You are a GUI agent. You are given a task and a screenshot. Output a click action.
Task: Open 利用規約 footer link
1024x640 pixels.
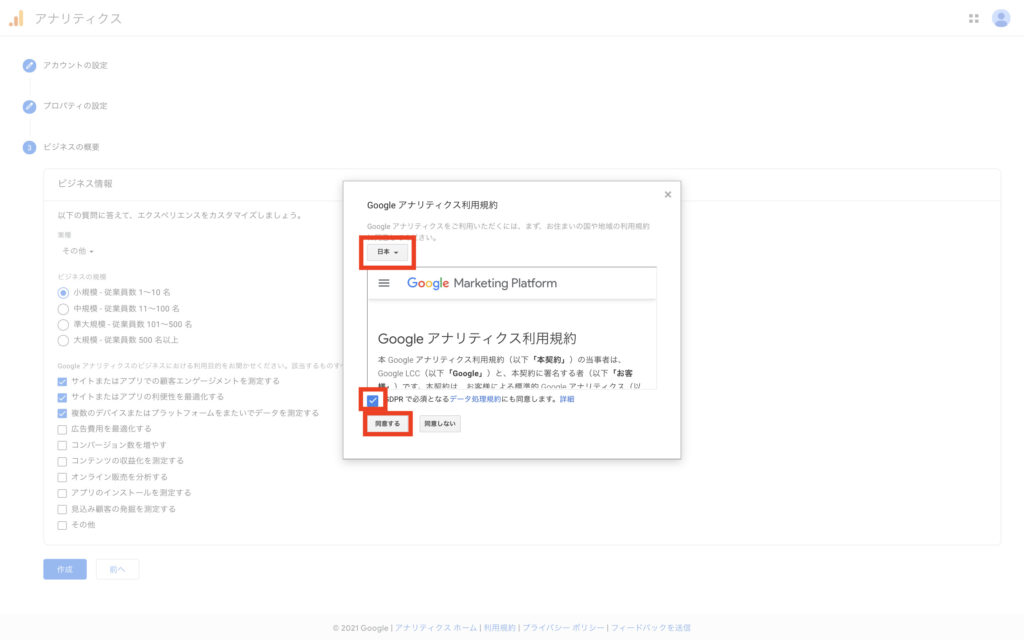[500, 628]
